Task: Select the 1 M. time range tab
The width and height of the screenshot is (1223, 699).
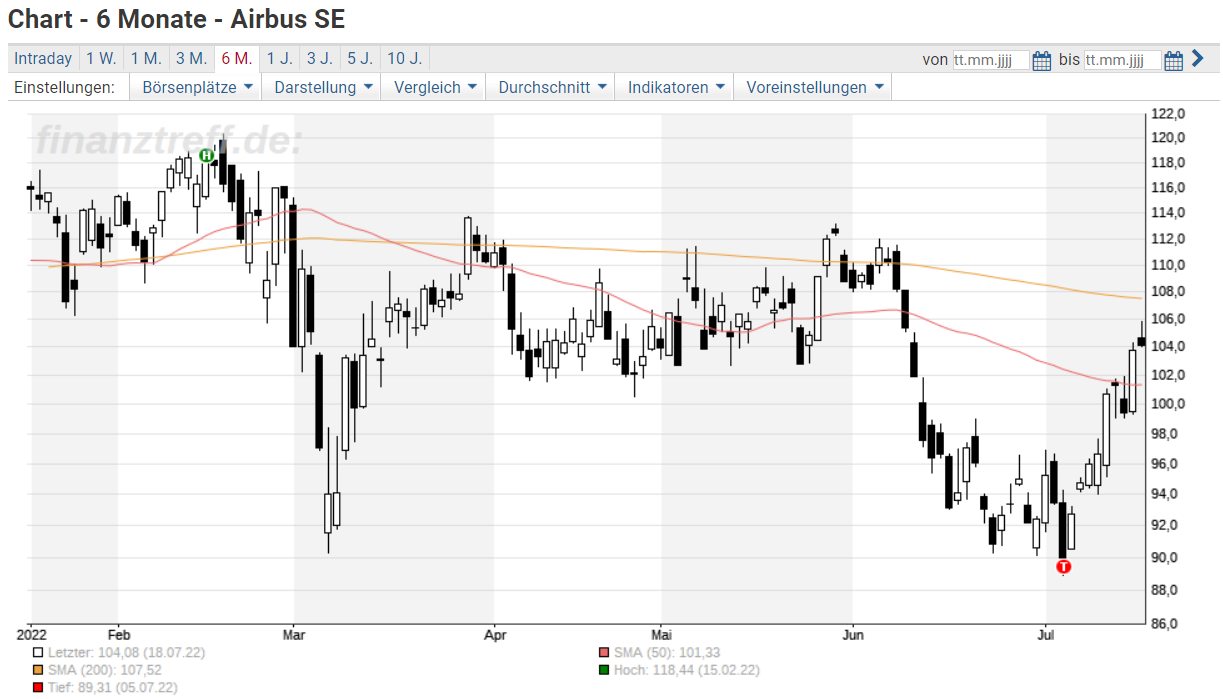Action: coord(146,59)
